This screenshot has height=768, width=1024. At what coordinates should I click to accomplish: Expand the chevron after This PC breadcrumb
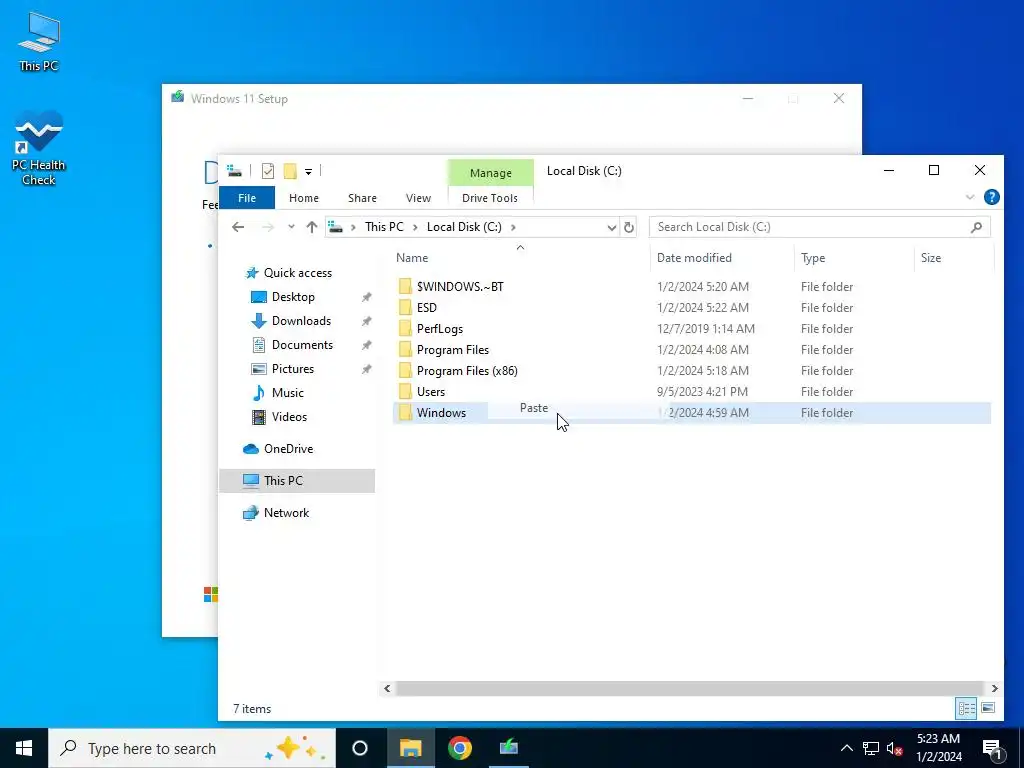[415, 227]
